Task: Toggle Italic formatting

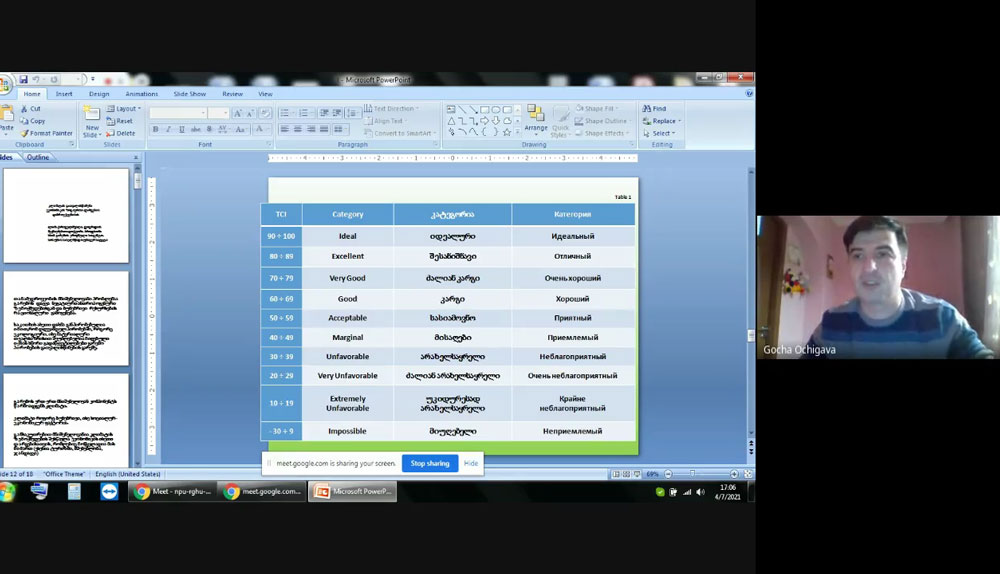Action: (167, 129)
